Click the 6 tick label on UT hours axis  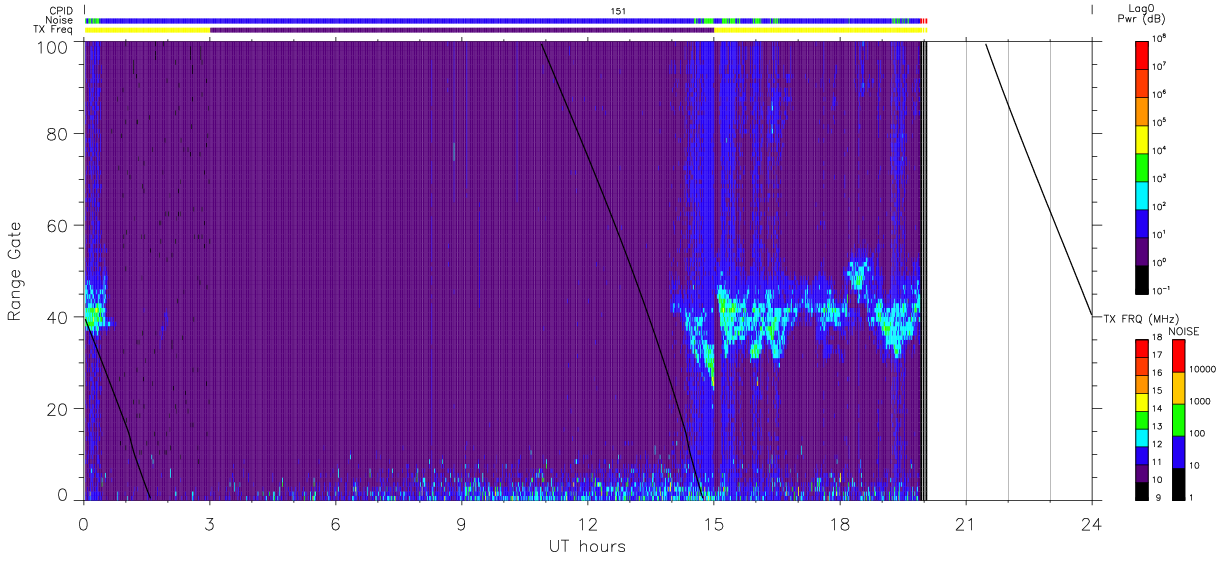click(x=336, y=523)
